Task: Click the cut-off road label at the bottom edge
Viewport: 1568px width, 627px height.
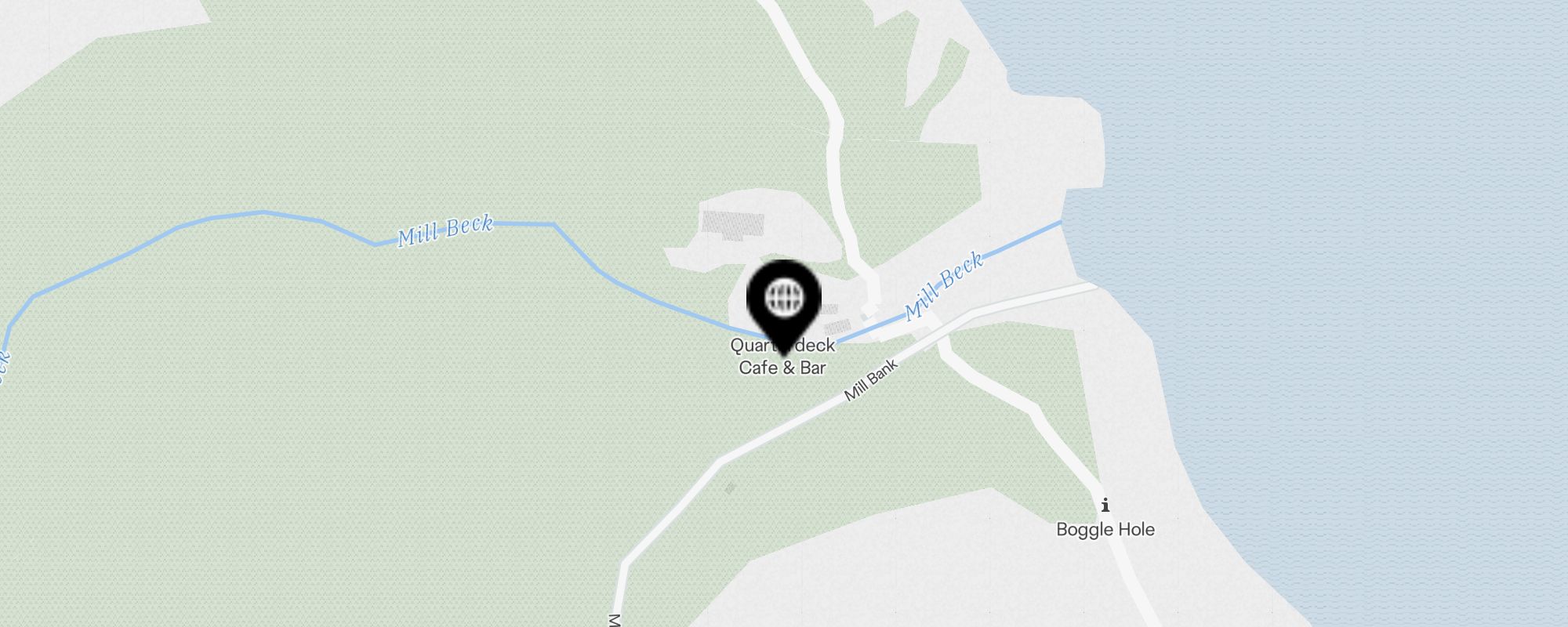Action: pos(614,621)
